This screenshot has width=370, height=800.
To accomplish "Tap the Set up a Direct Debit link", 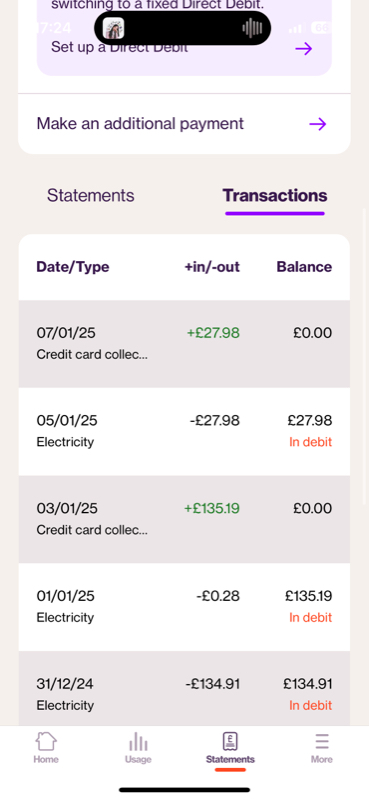I will click(119, 47).
